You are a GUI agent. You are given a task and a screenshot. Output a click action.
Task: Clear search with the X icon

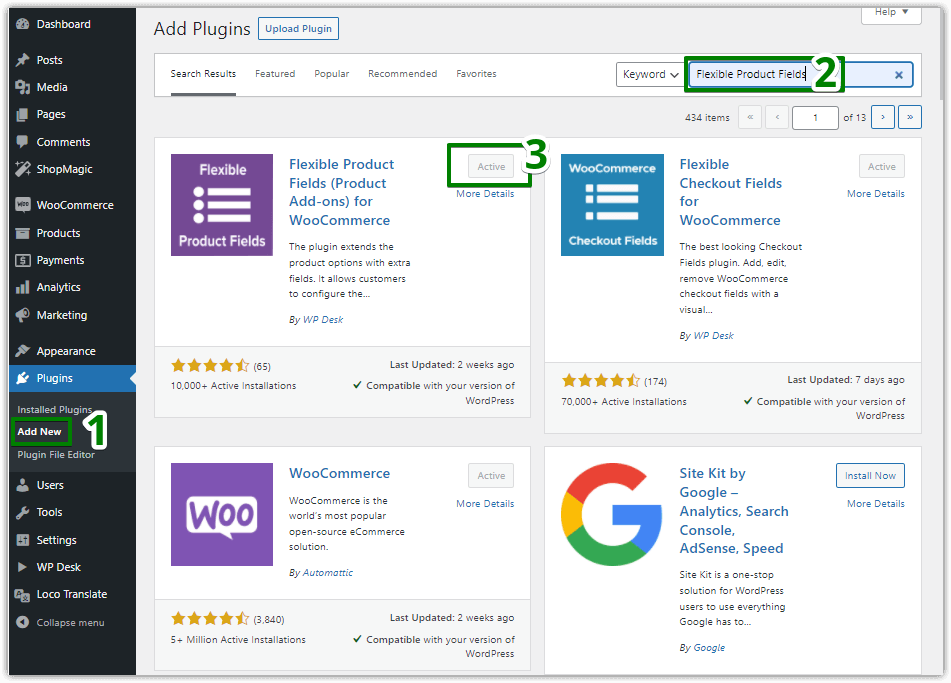[x=899, y=75]
